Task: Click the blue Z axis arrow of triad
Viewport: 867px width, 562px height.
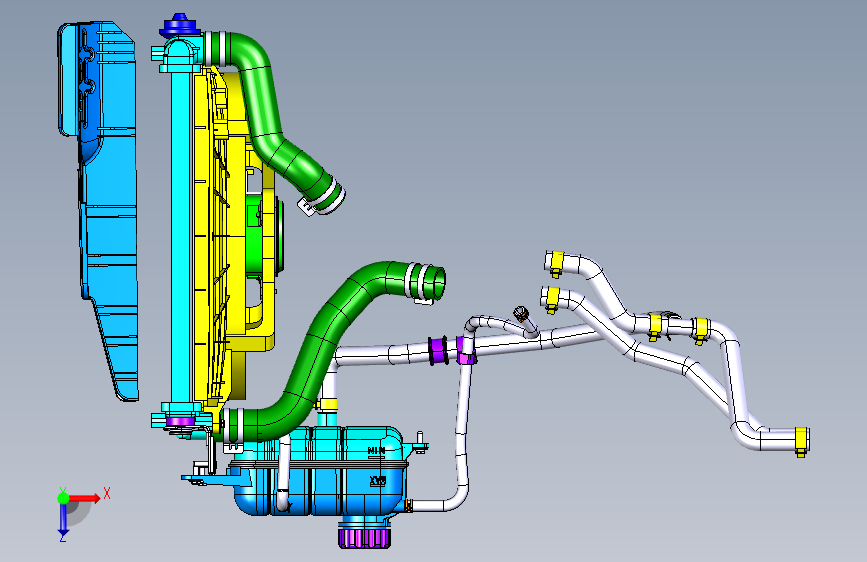Action: pyautogui.click(x=63, y=520)
